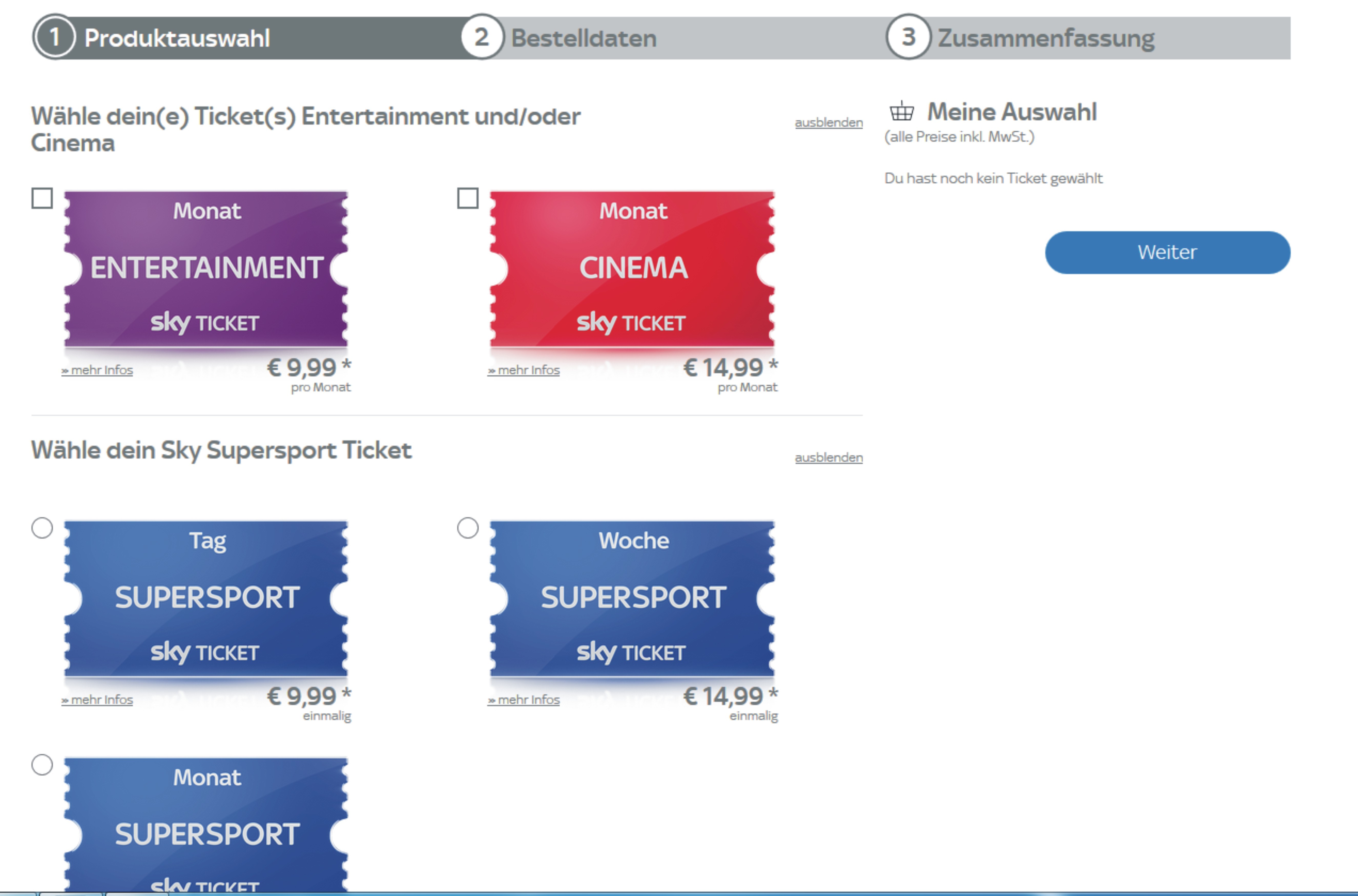The width and height of the screenshot is (1358, 896).
Task: Click the step 2 circle icon
Action: click(482, 37)
